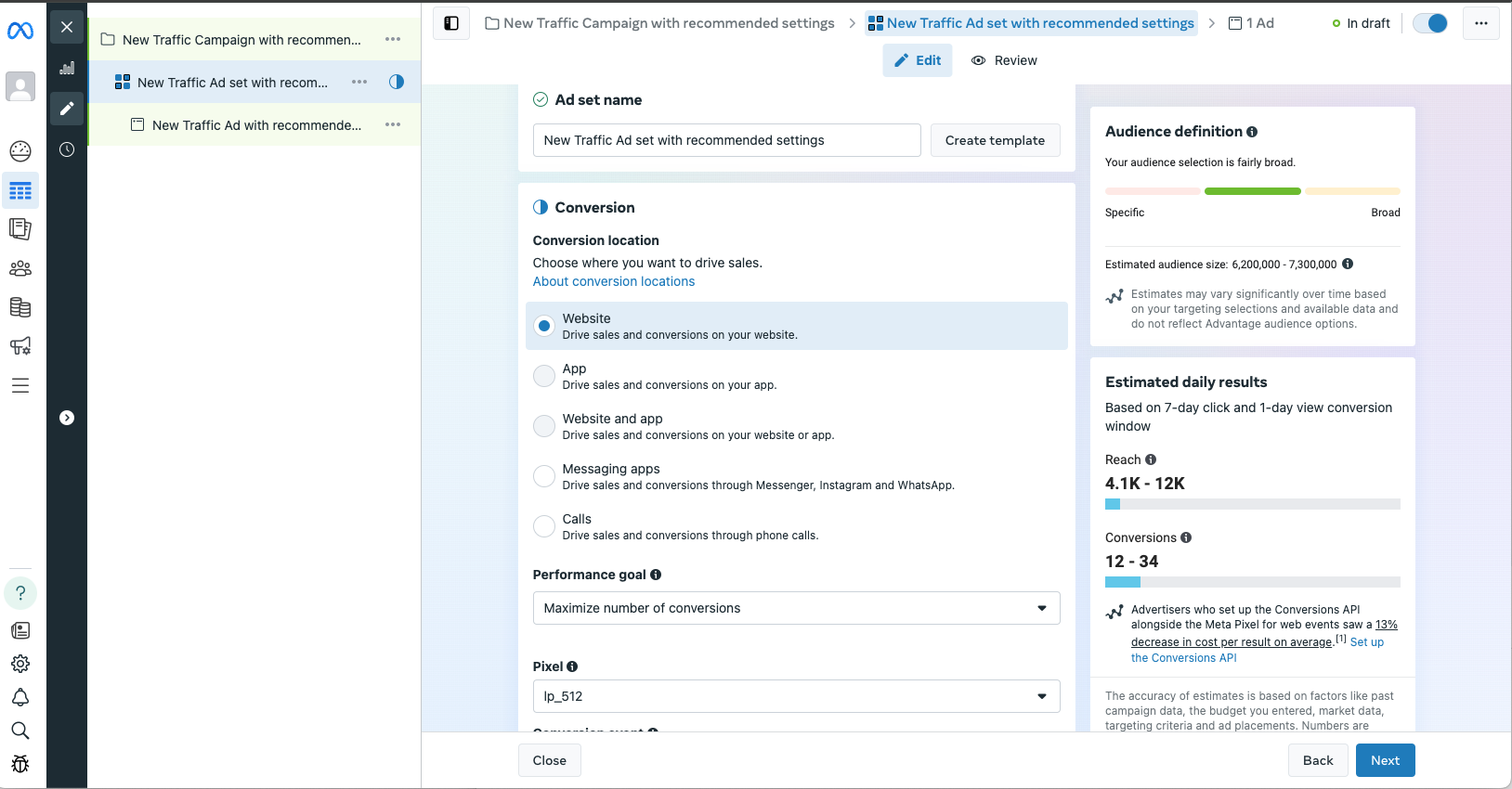Open the notifications bell icon
Screen dimensions: 1512x789
click(x=20, y=697)
